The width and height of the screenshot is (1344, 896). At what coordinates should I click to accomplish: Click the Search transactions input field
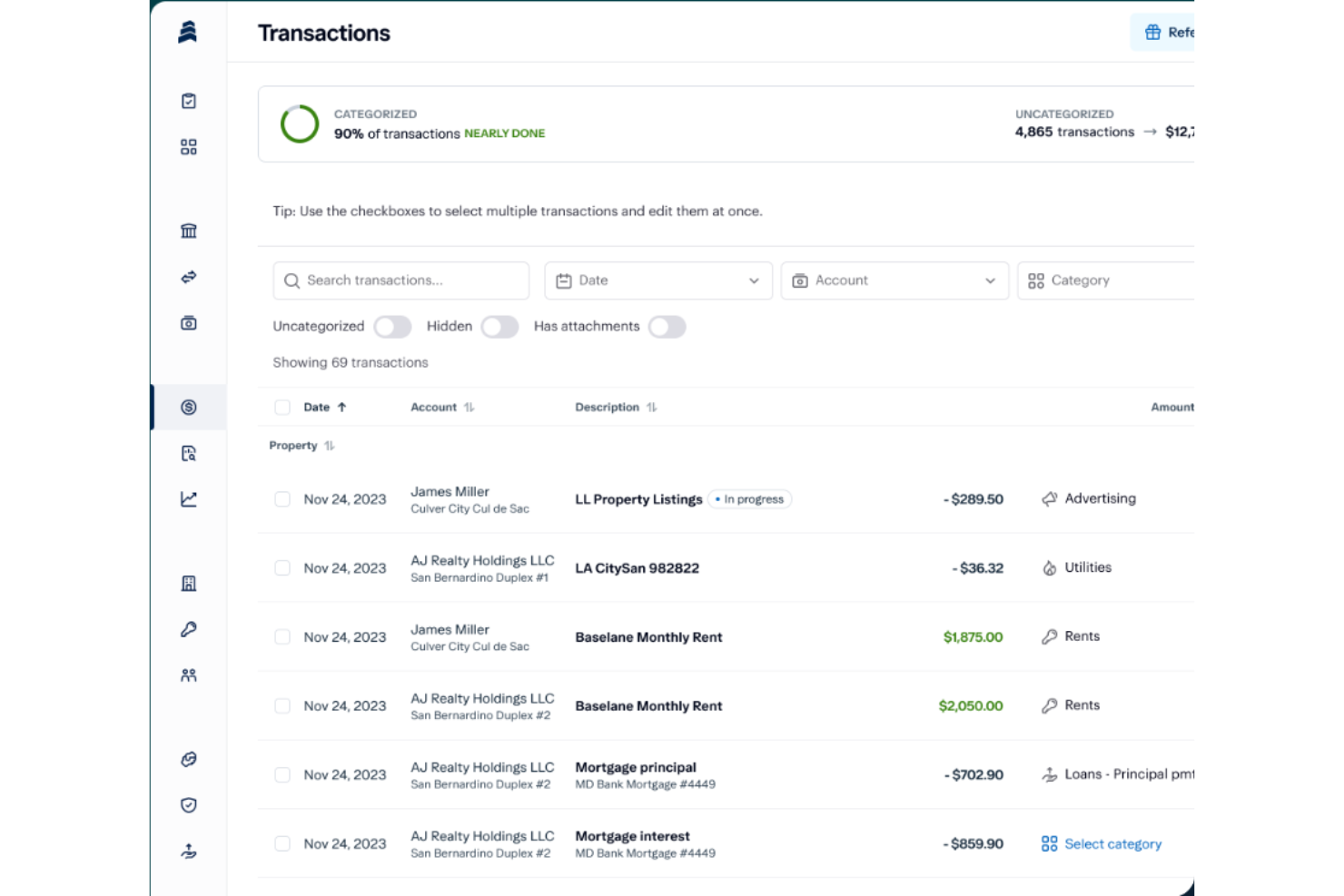[x=400, y=281]
